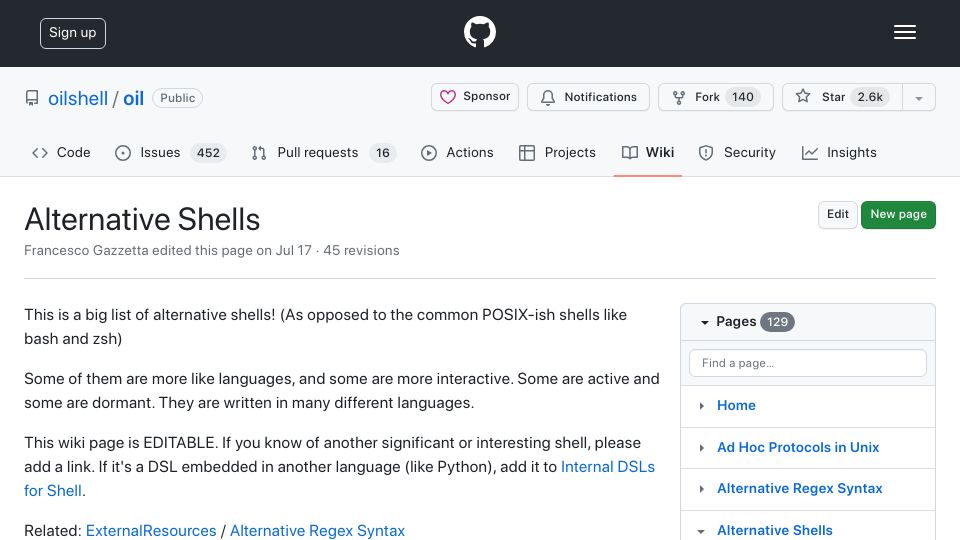Open the ExternalResources link
Viewport: 960px width, 540px height.
click(x=151, y=531)
